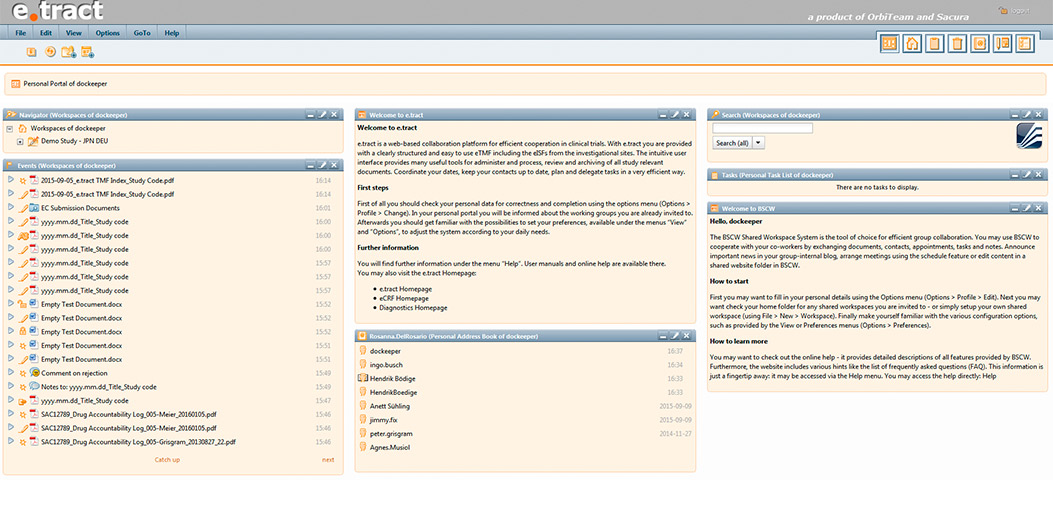Click the edit pencil on Navigator panel header

pyautogui.click(x=323, y=115)
